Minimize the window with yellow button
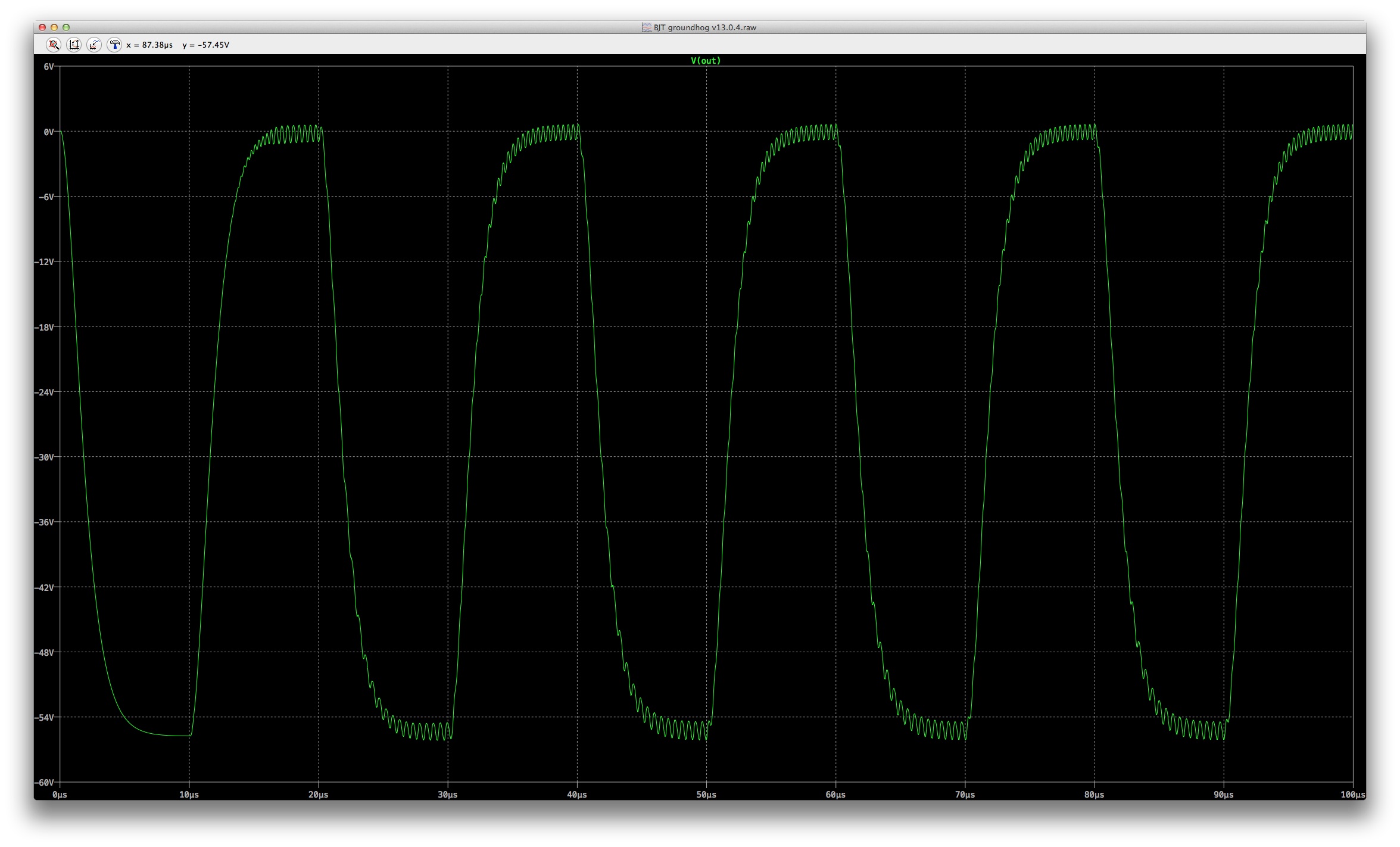Image resolution: width=1400 pixels, height=847 pixels. pos(54,27)
